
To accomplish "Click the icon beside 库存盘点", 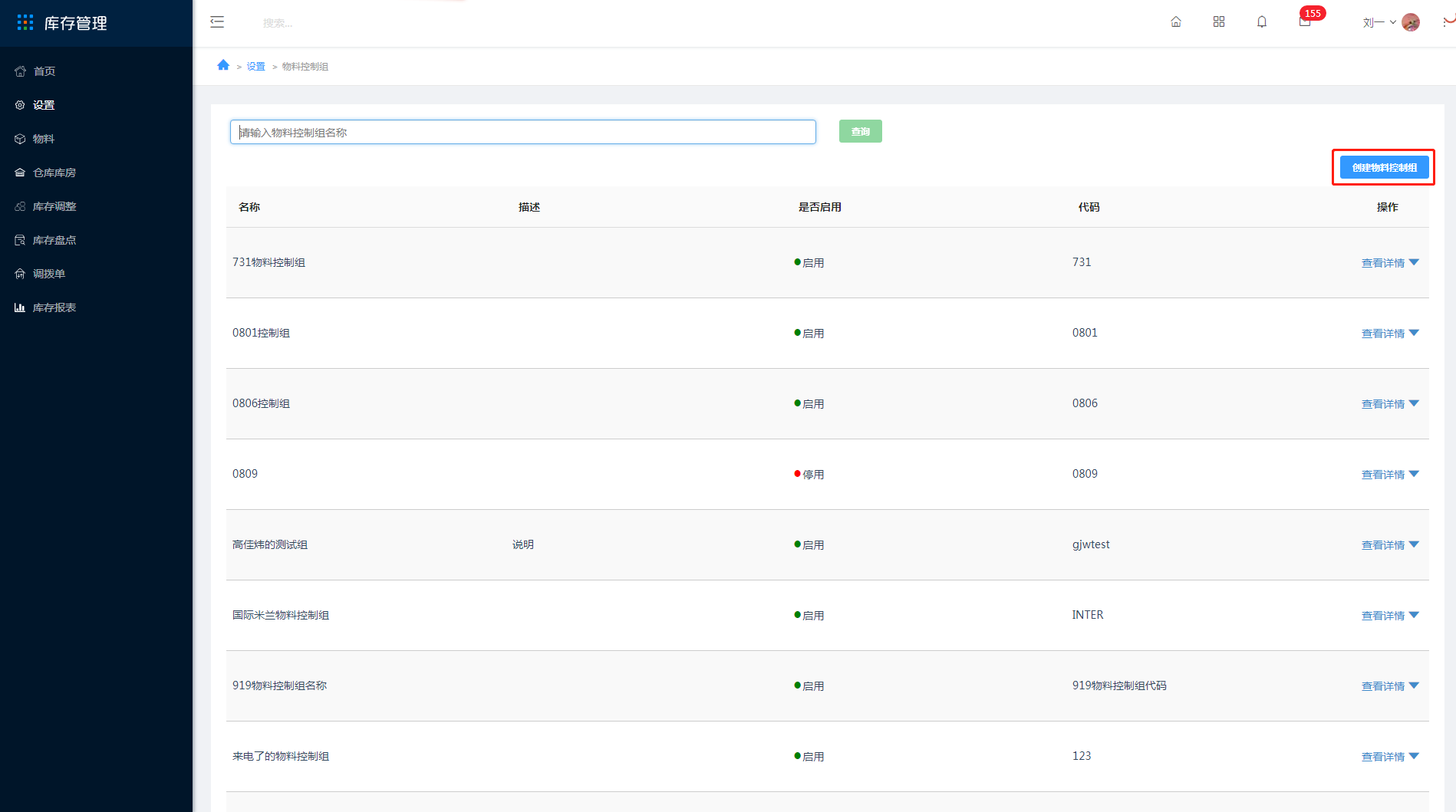I will 20,240.
